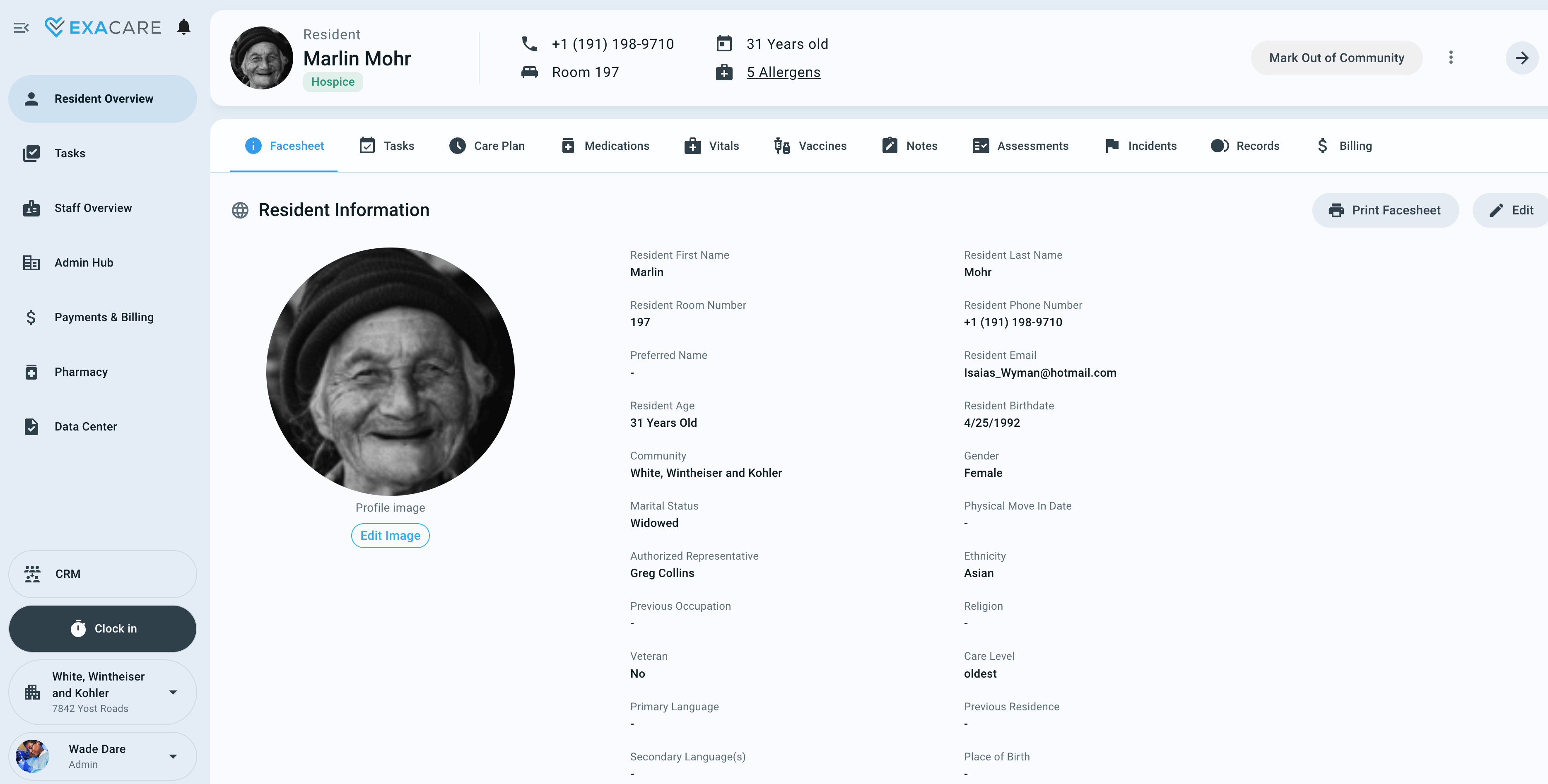Click the forward arrow next to the overflow menu
The height and width of the screenshot is (784, 1548).
1522,58
